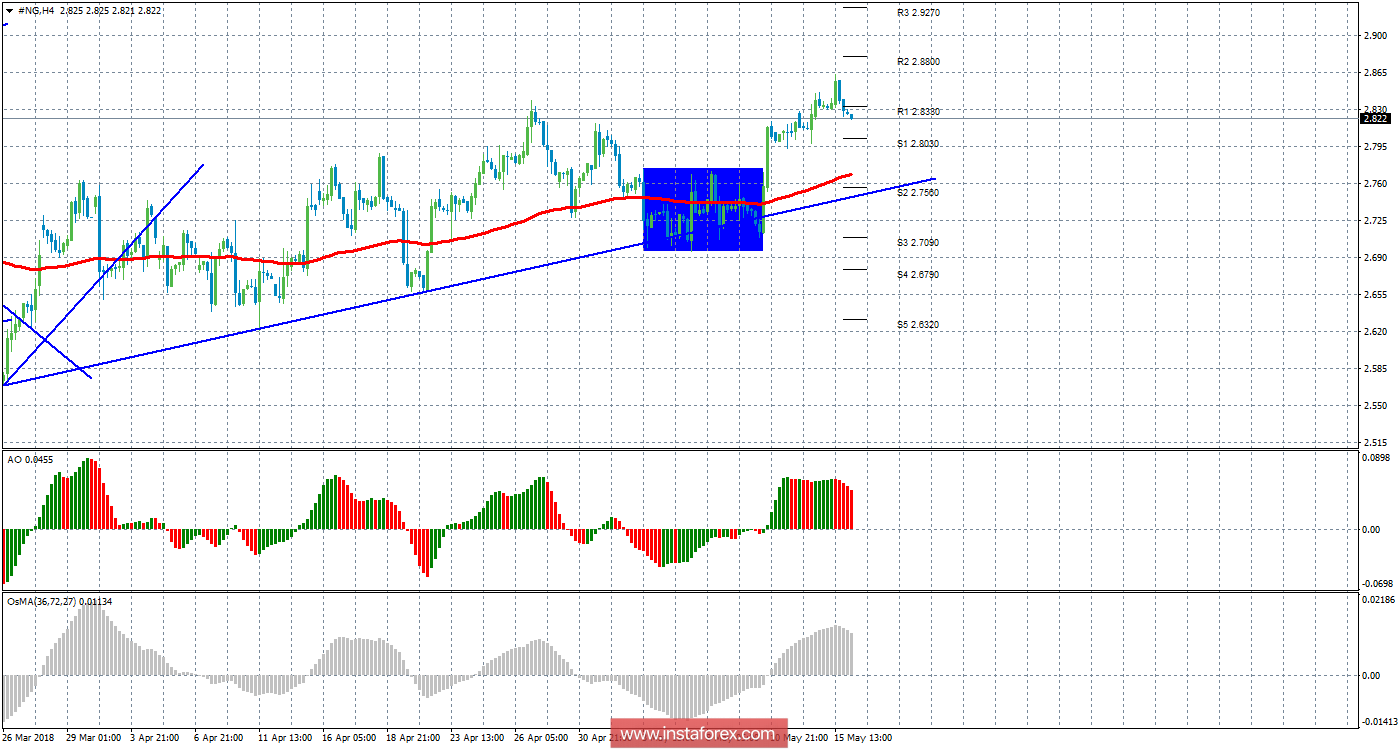The width and height of the screenshot is (1398, 749).
Task: Select the S3 2.7090 pivot label
Action: pos(918,242)
